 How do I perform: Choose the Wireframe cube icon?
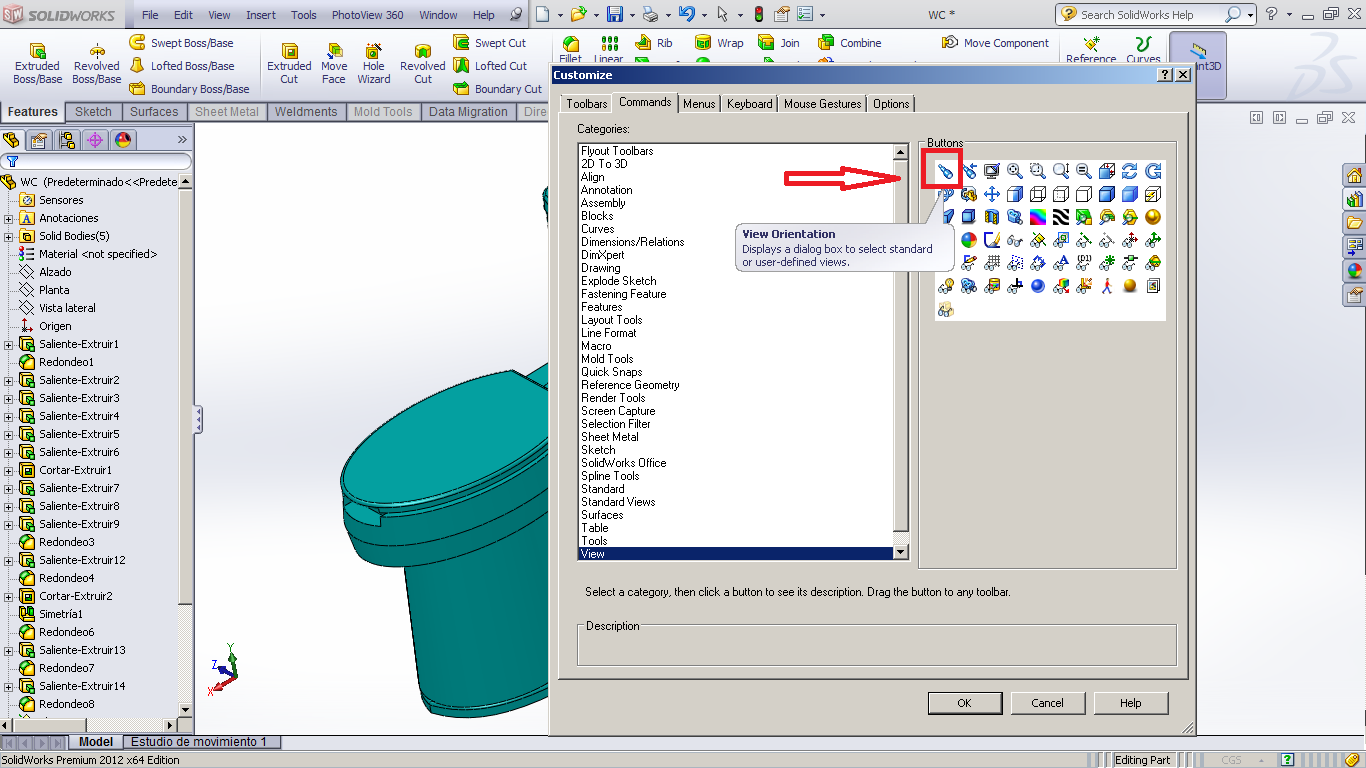(1038, 194)
